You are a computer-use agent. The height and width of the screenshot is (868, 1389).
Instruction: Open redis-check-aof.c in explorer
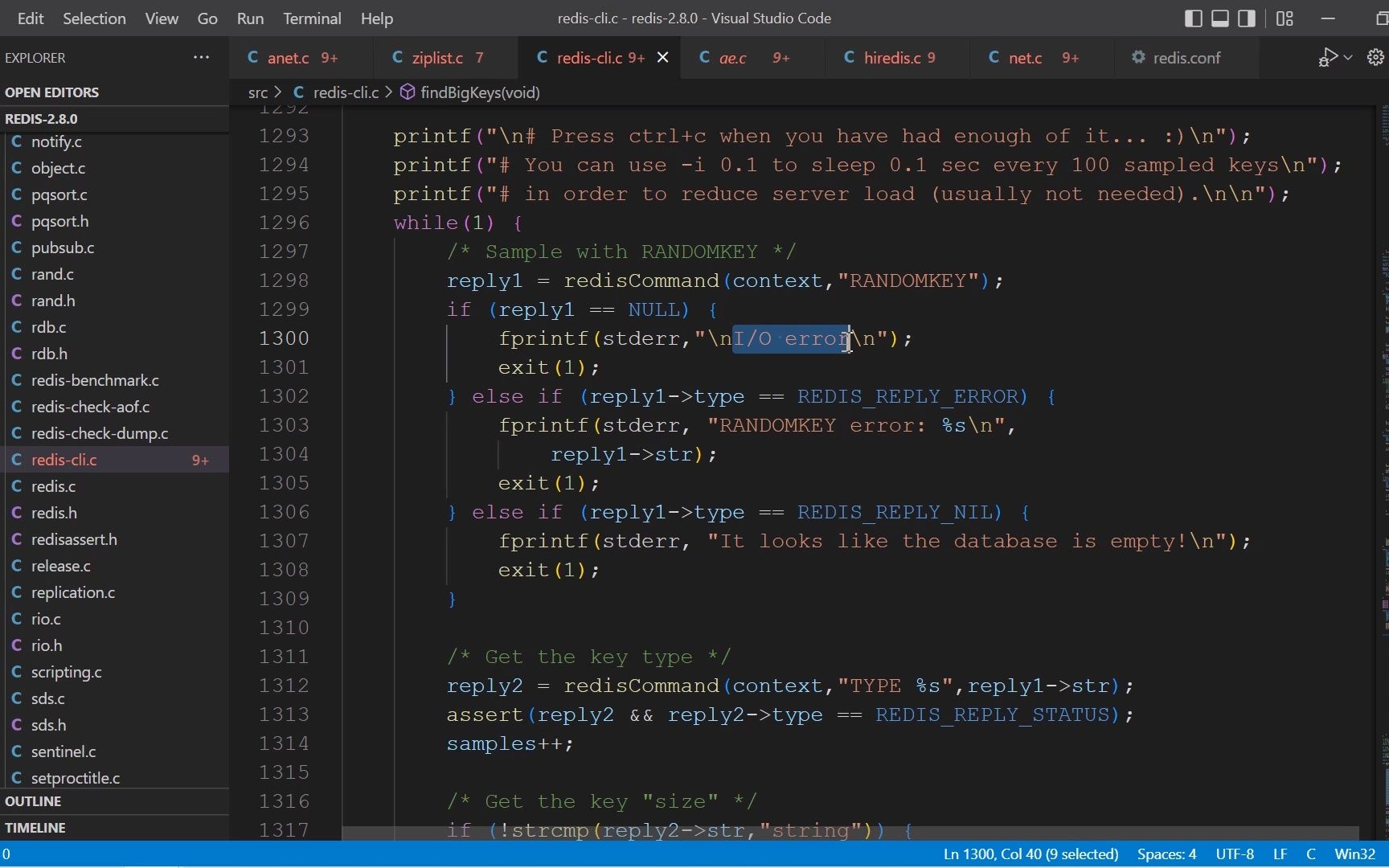114,407
